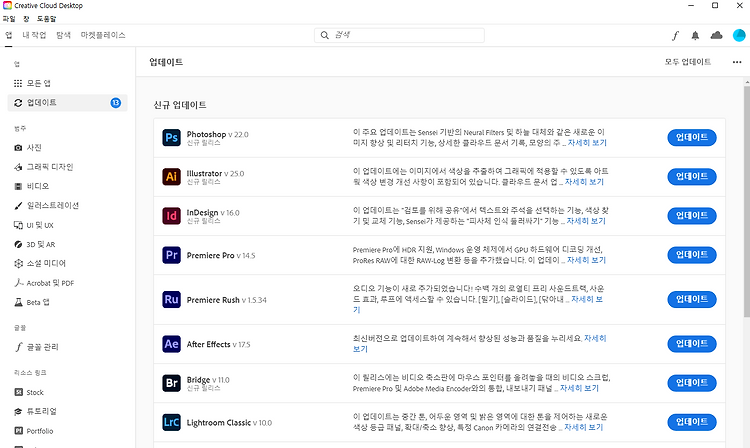
Task: Click the search input field
Action: 399,35
